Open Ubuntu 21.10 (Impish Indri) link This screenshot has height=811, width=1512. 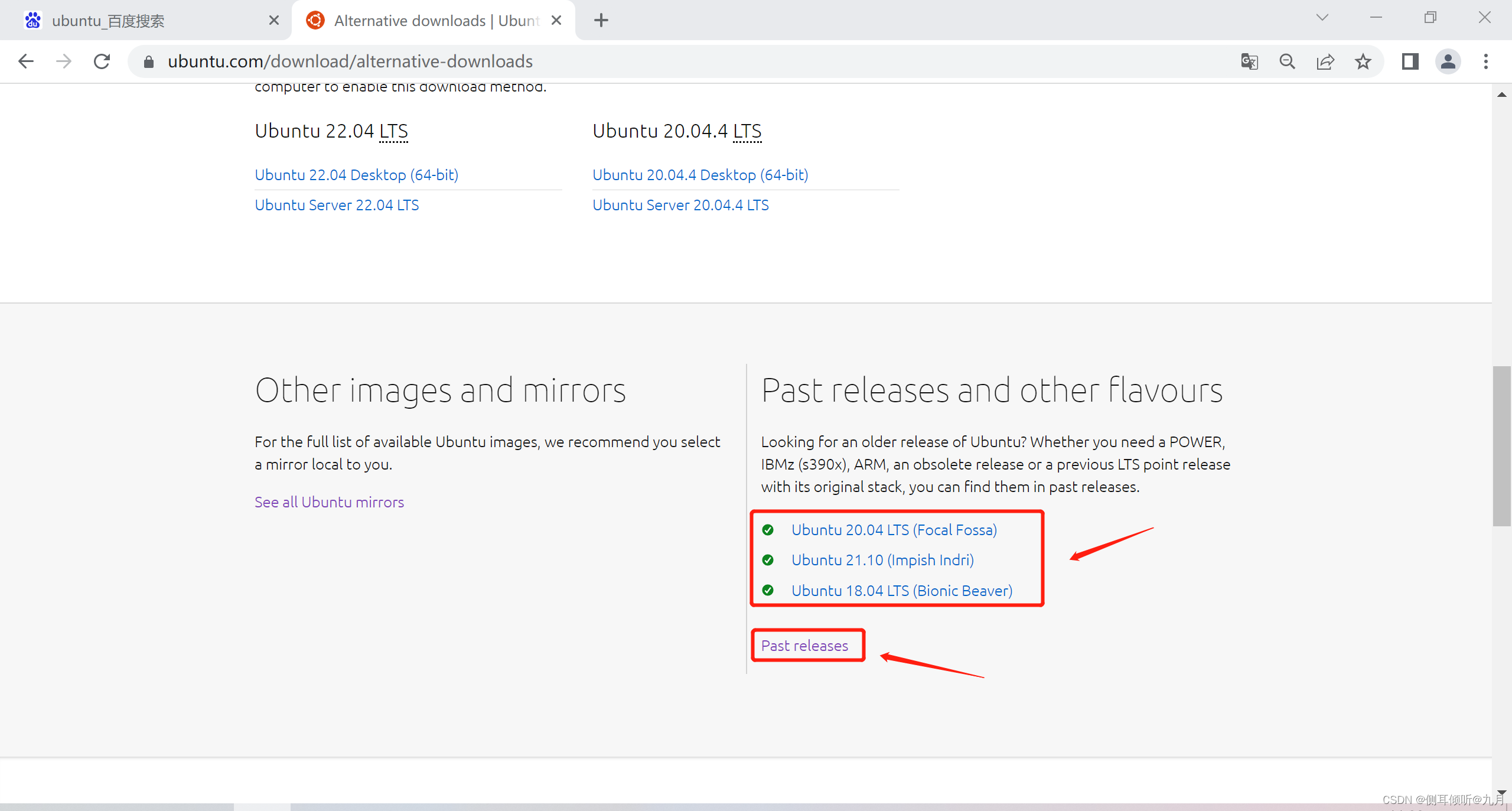click(882, 560)
